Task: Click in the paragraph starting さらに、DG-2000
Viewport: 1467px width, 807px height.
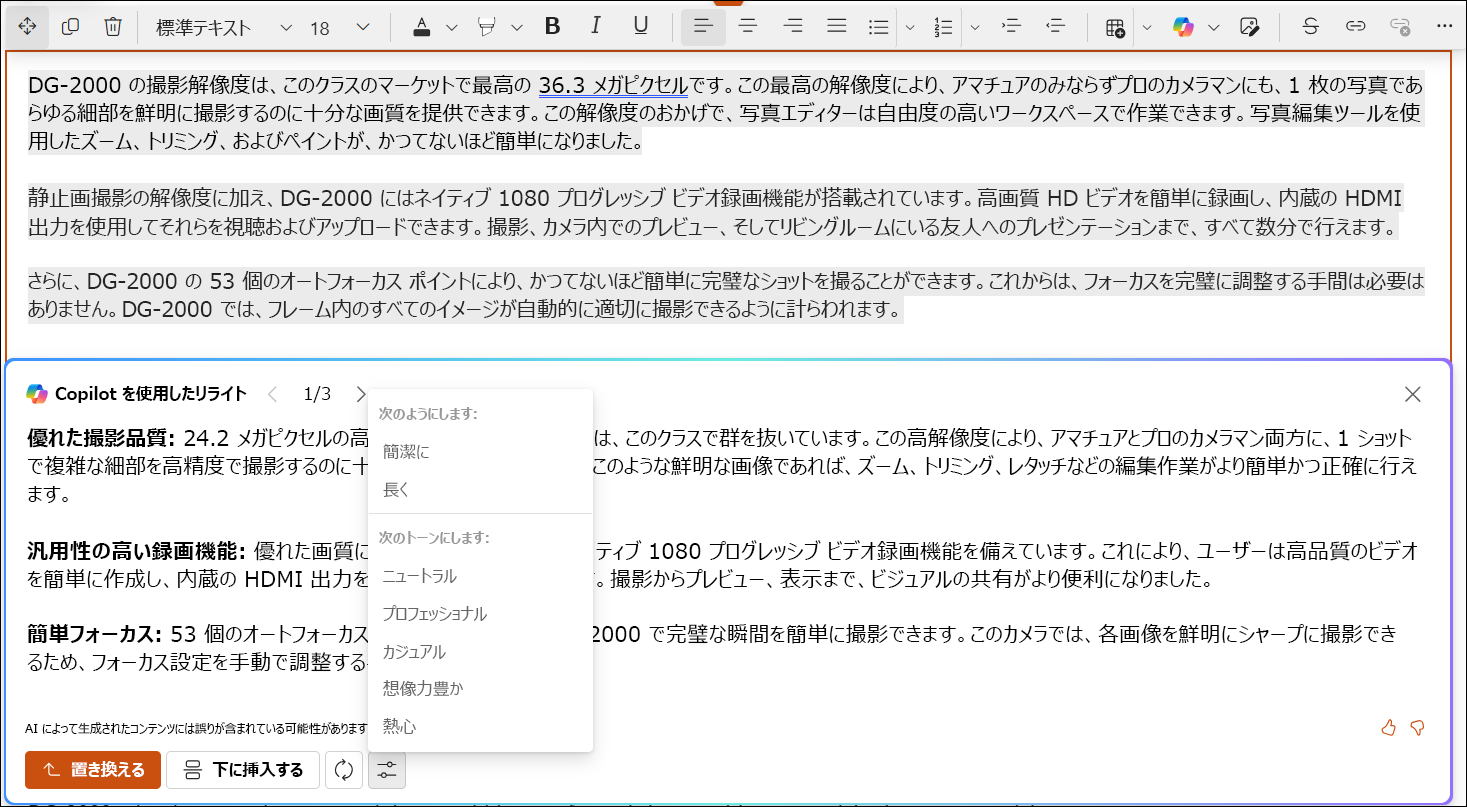Action: click(x=725, y=295)
